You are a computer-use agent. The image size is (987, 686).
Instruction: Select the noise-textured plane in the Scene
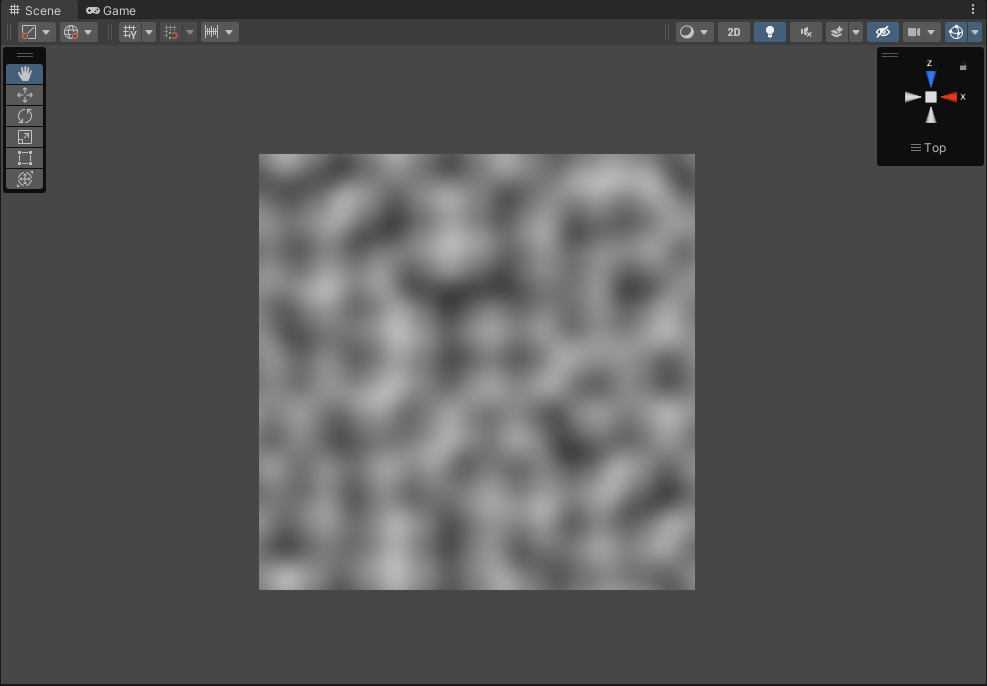point(477,372)
